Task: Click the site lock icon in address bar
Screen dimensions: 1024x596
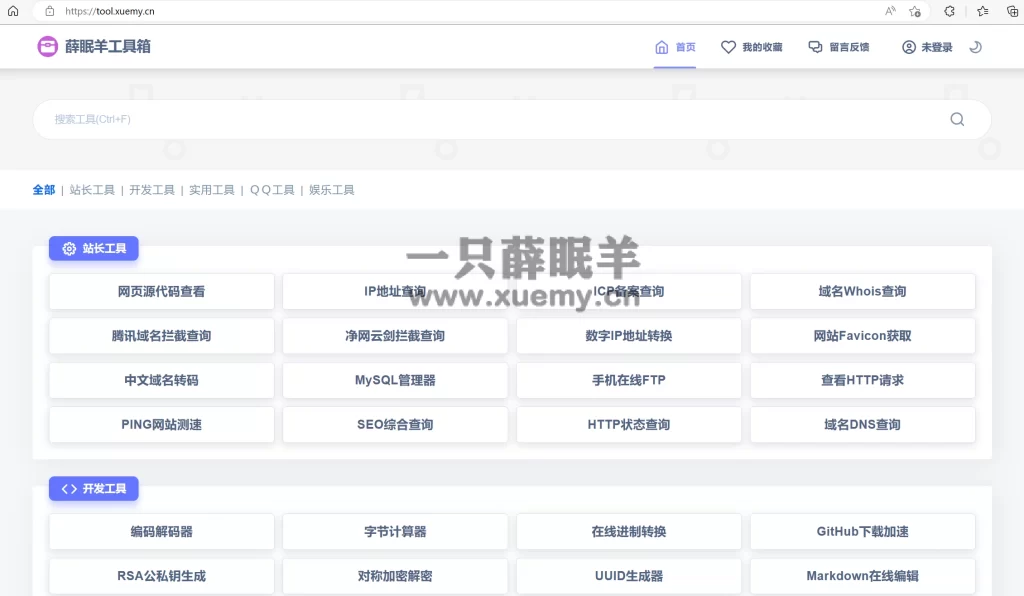Action: tap(50, 11)
